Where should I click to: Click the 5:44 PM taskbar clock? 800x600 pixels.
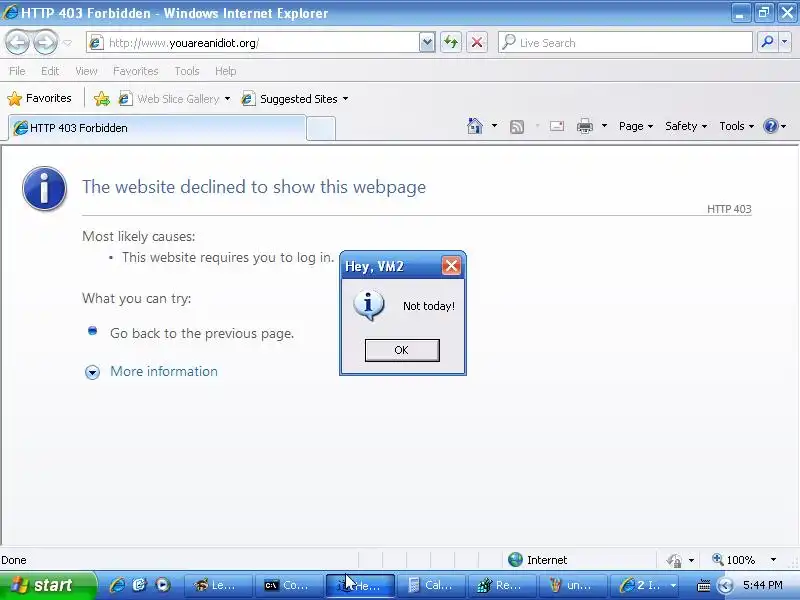pos(762,585)
